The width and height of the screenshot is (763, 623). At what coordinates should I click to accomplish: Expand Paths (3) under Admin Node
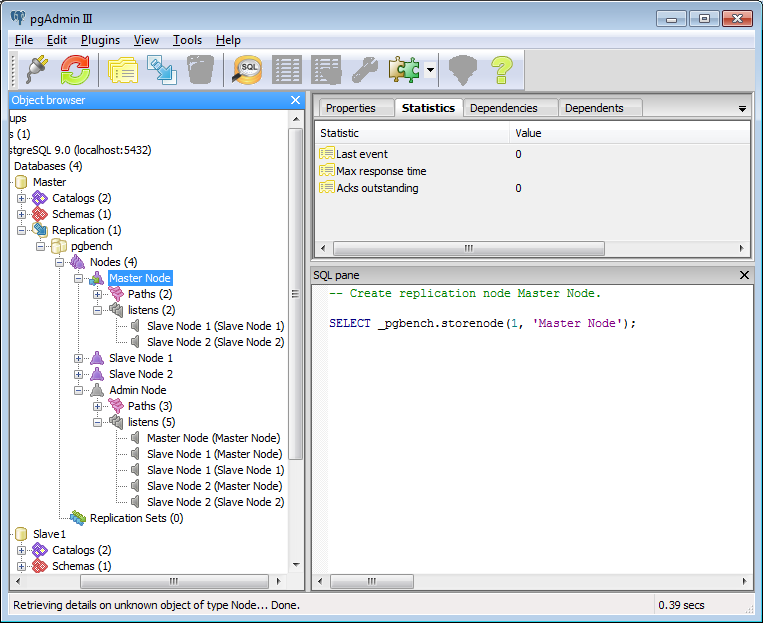point(98,406)
